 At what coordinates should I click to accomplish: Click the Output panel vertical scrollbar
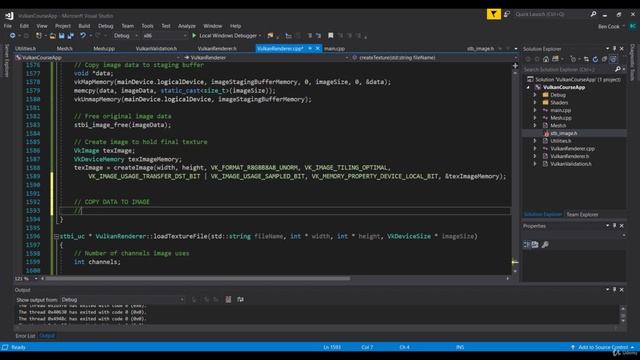(x=623, y=315)
